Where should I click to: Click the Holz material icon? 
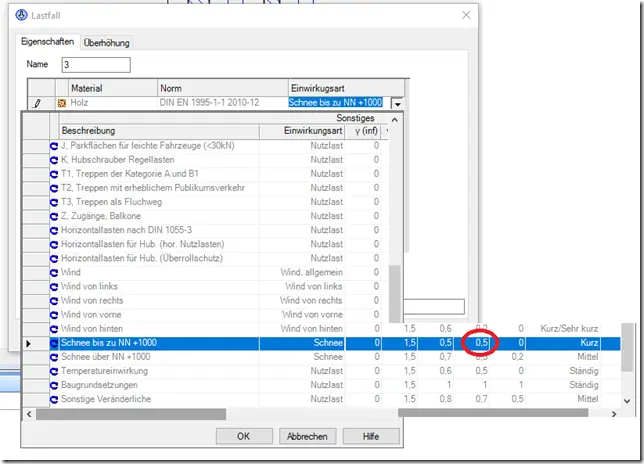pos(62,103)
